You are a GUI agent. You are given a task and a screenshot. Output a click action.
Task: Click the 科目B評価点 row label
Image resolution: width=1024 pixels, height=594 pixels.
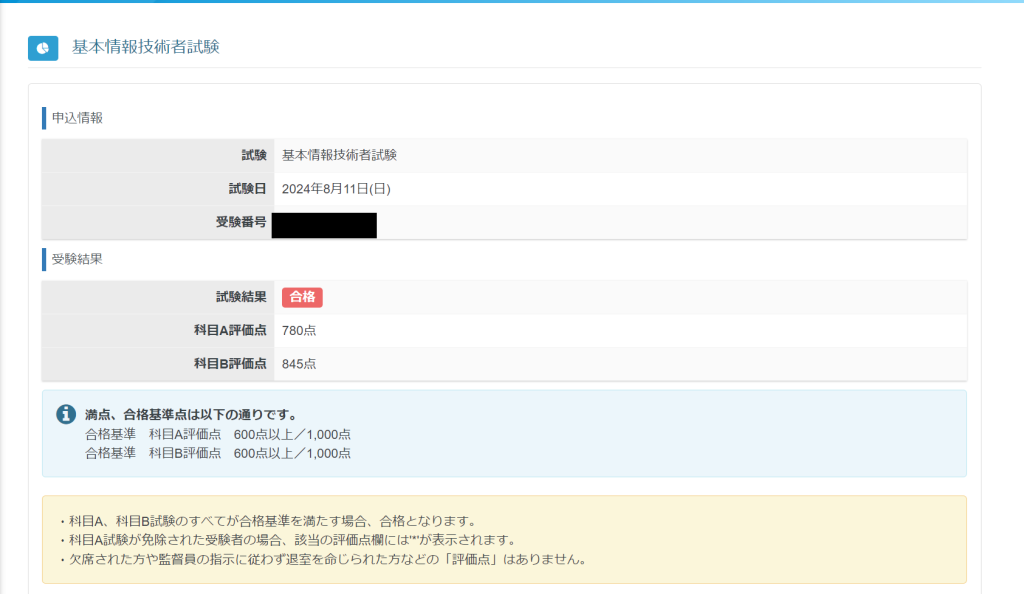(230, 364)
